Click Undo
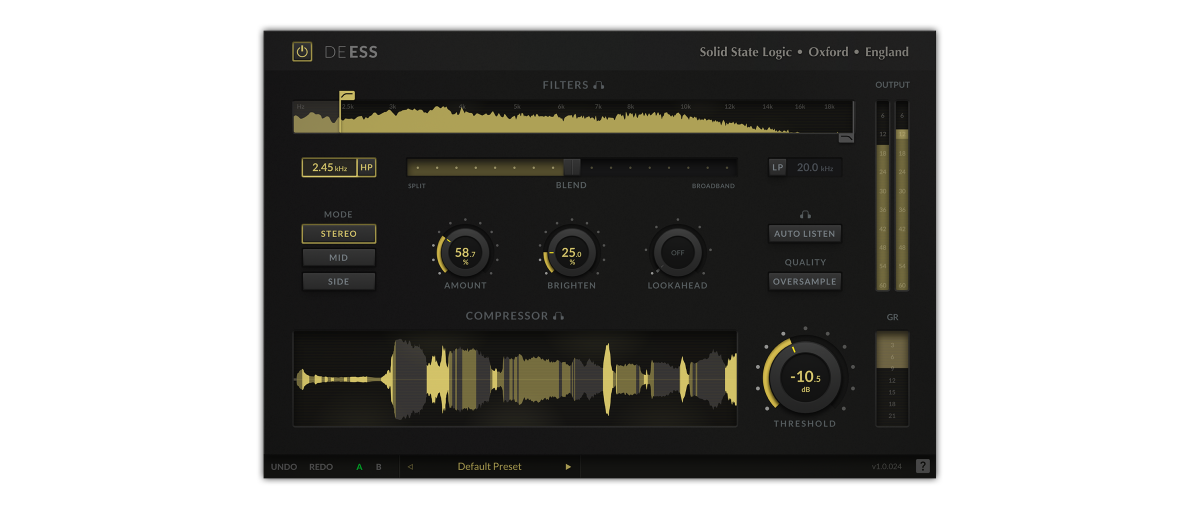This screenshot has height=509, width=1200. [x=284, y=467]
